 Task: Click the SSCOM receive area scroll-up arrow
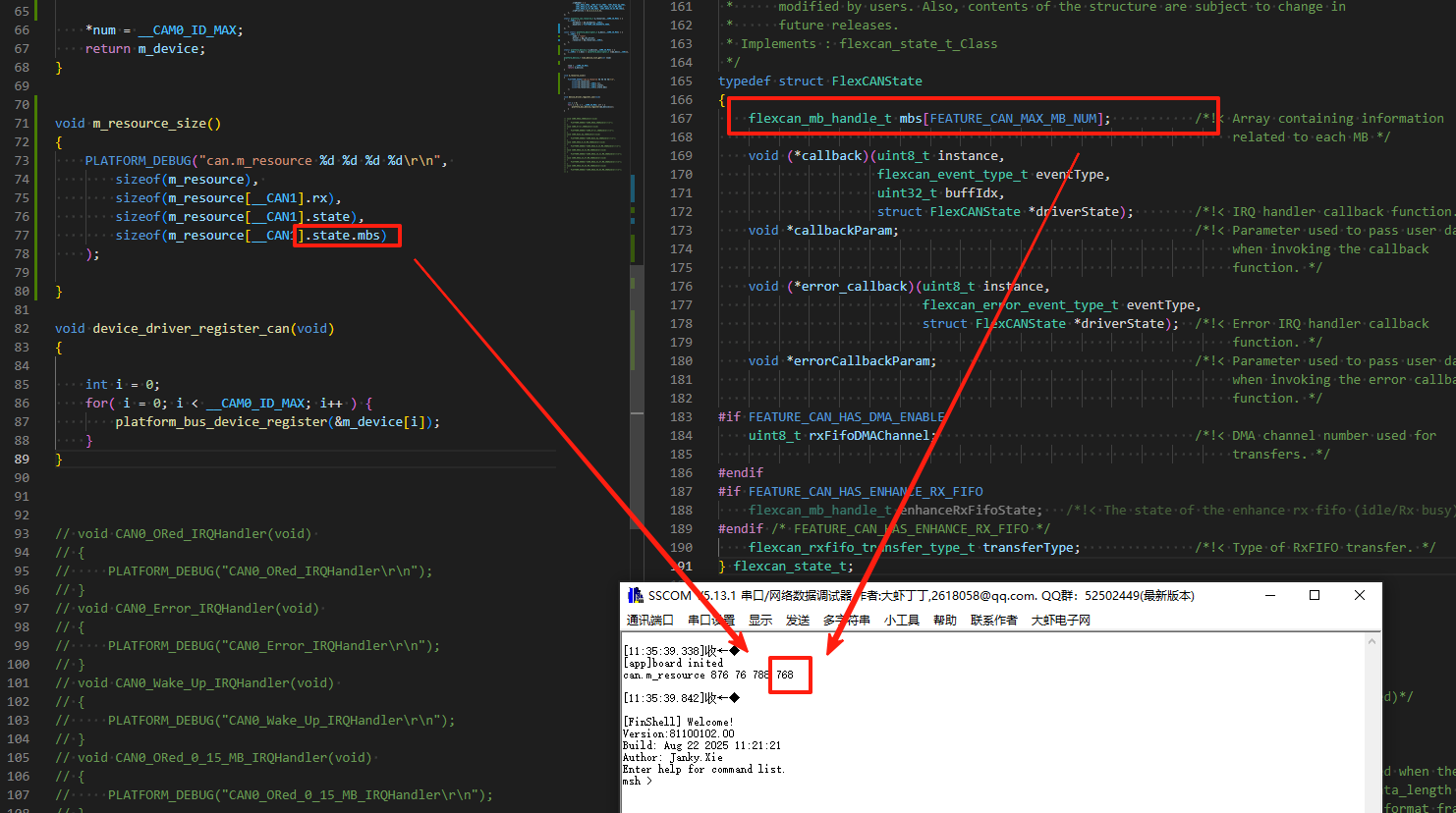click(1373, 641)
